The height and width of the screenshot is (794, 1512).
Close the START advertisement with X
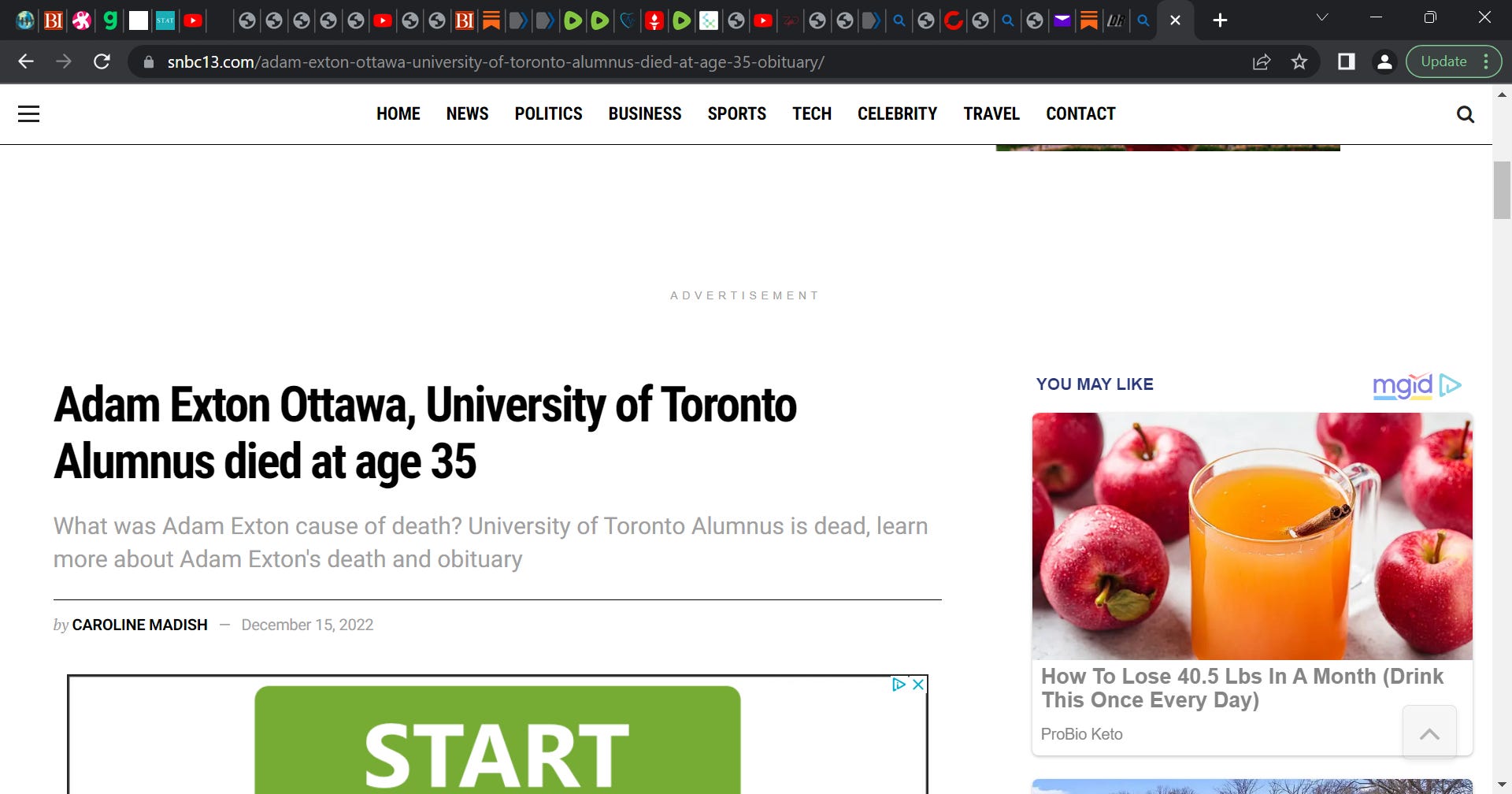917,685
